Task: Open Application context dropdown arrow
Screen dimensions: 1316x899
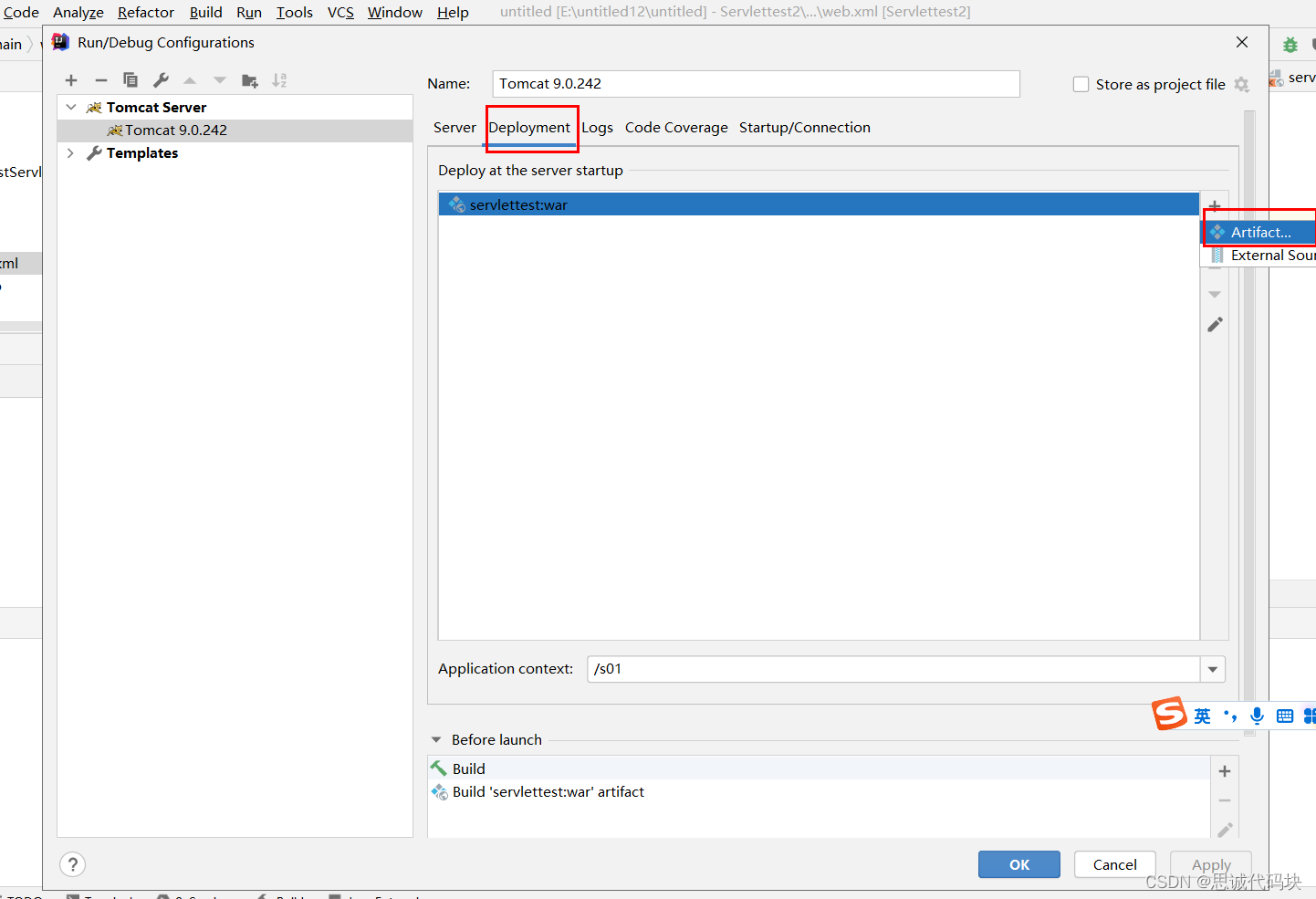Action: tap(1213, 669)
